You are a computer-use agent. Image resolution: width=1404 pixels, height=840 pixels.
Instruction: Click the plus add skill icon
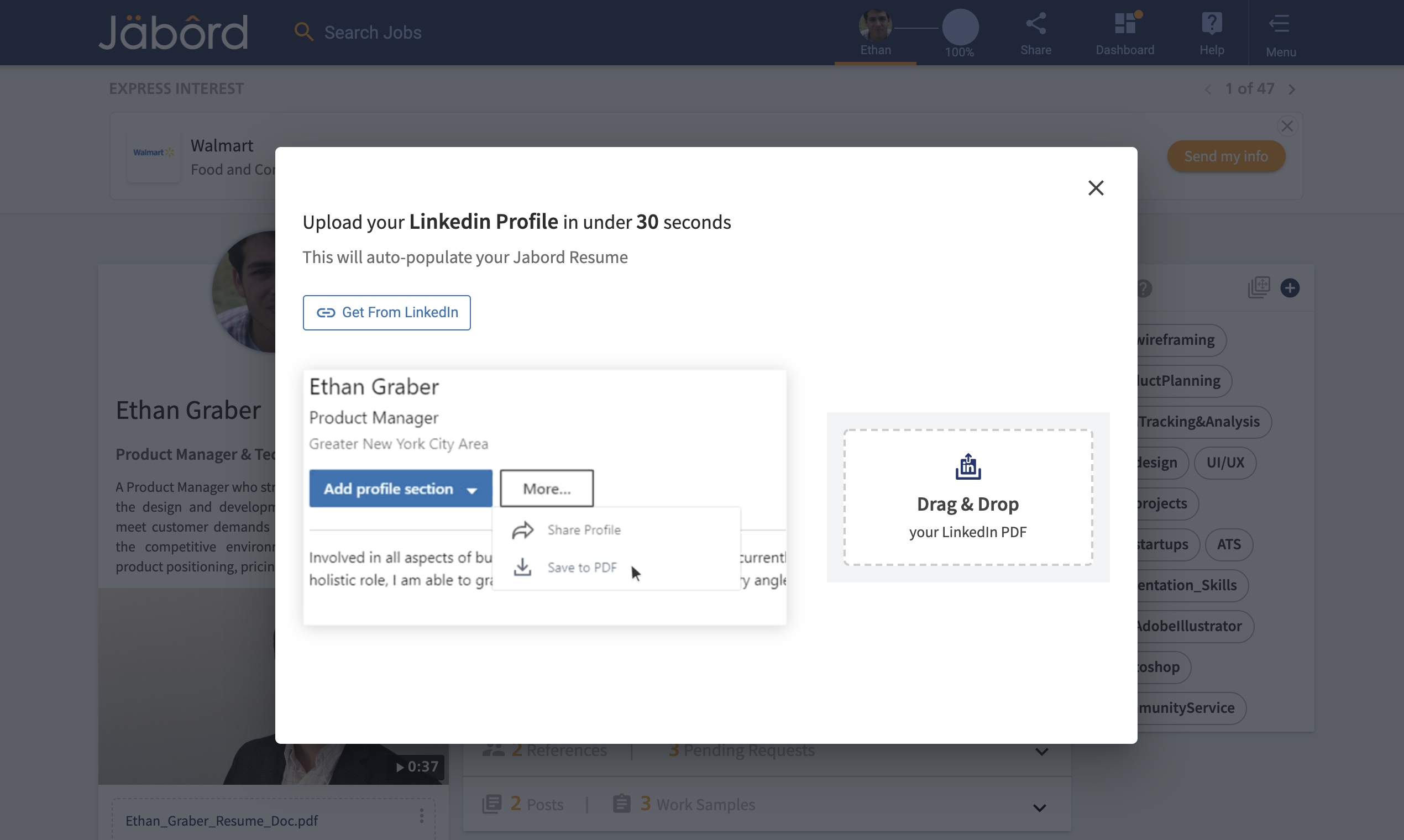pyautogui.click(x=1290, y=288)
